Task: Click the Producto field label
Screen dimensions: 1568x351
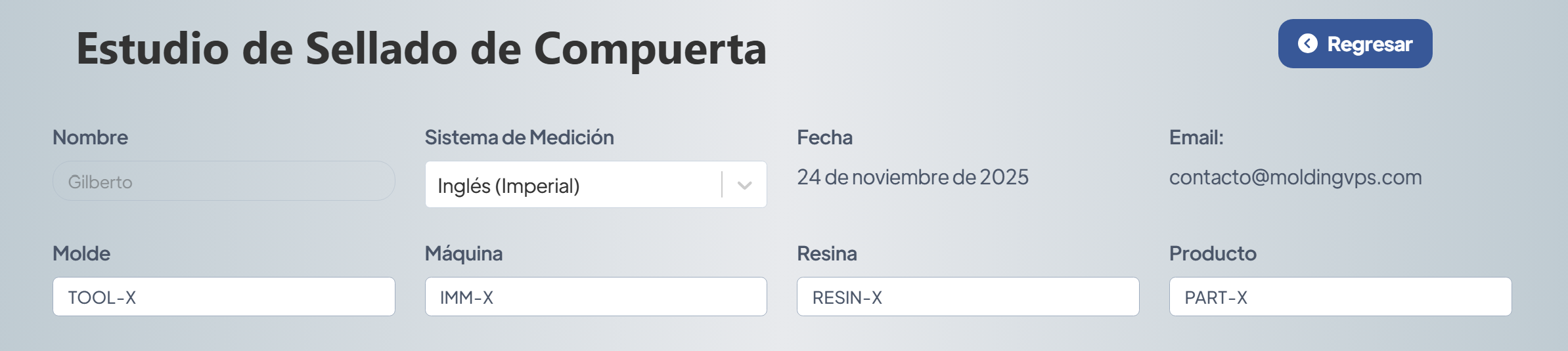Action: tap(1212, 254)
